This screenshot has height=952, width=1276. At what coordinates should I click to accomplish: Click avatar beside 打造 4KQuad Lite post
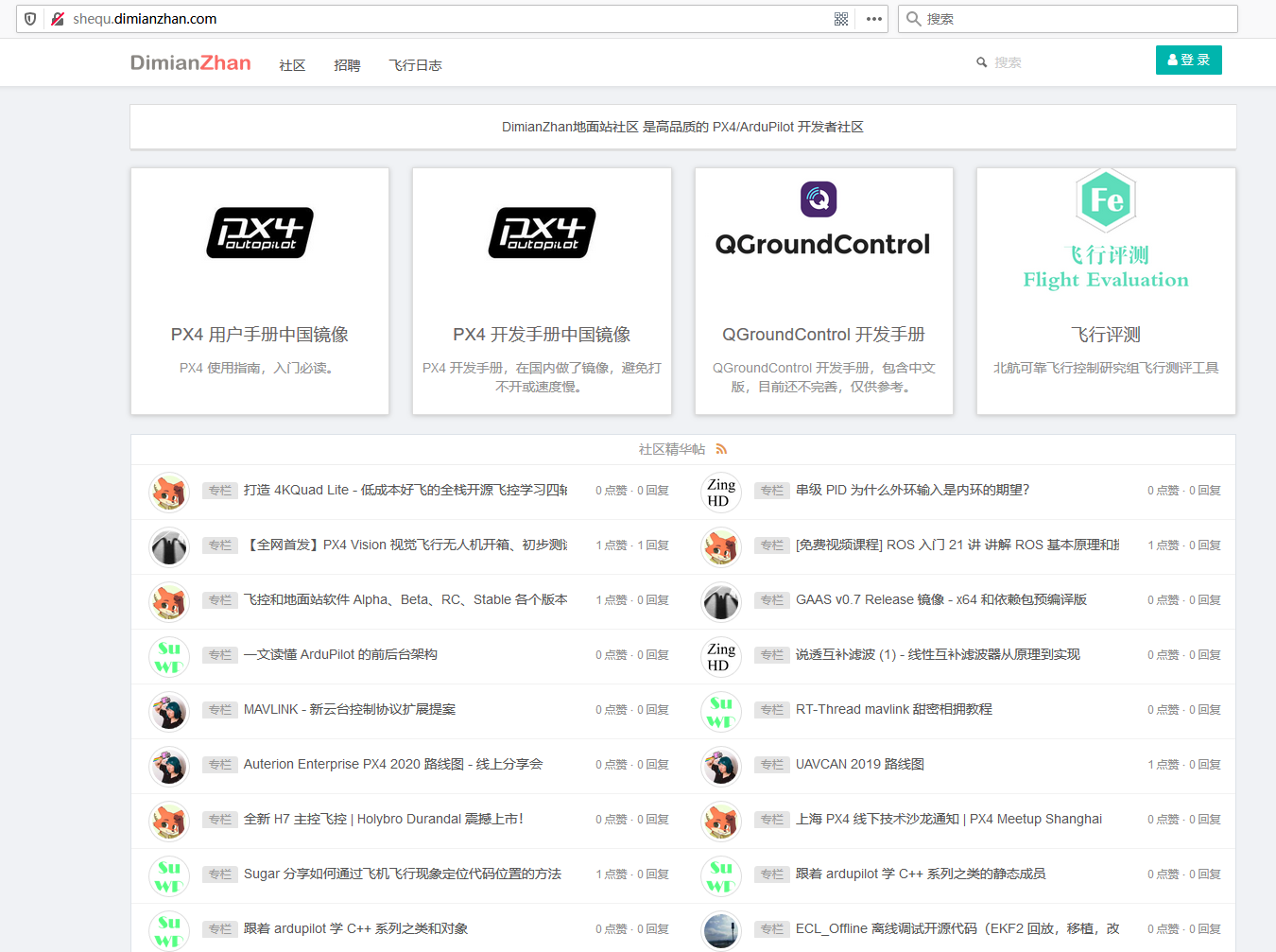(169, 493)
